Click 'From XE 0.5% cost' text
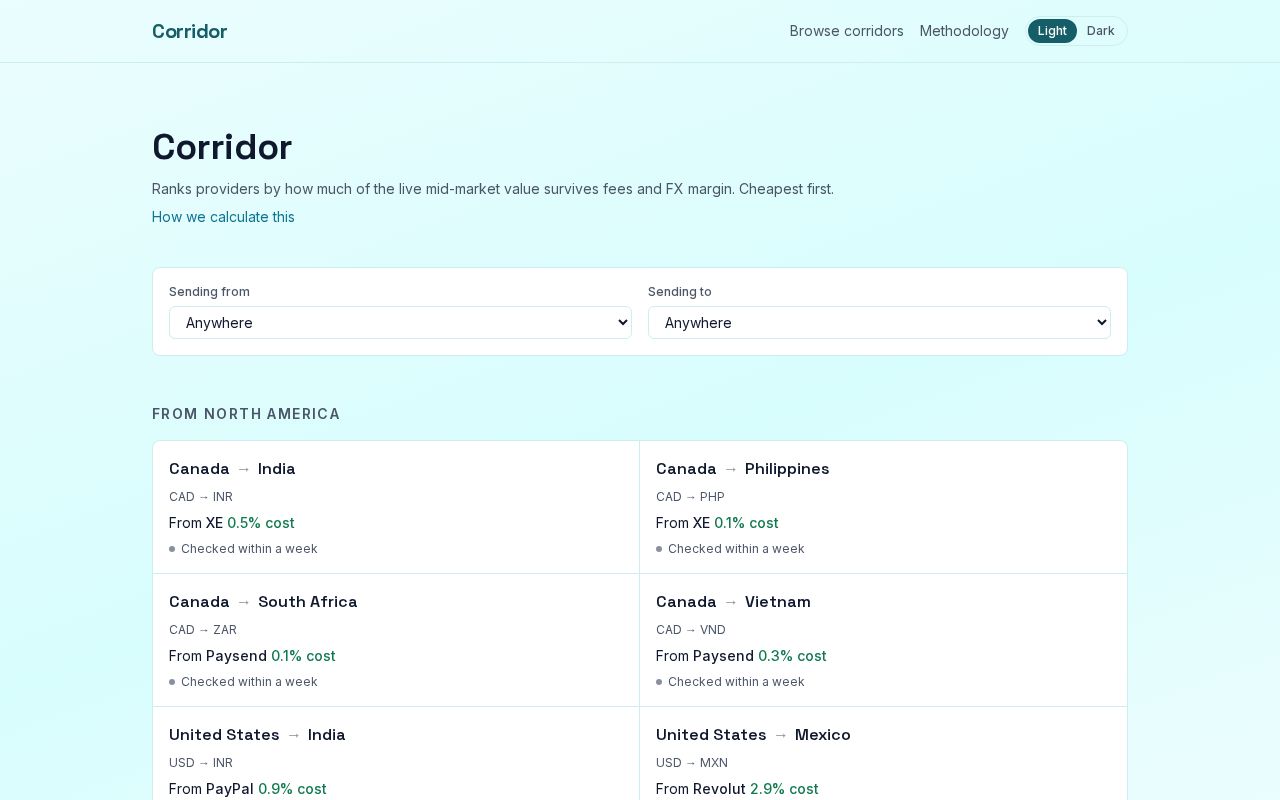This screenshot has height=800, width=1280. tap(232, 523)
